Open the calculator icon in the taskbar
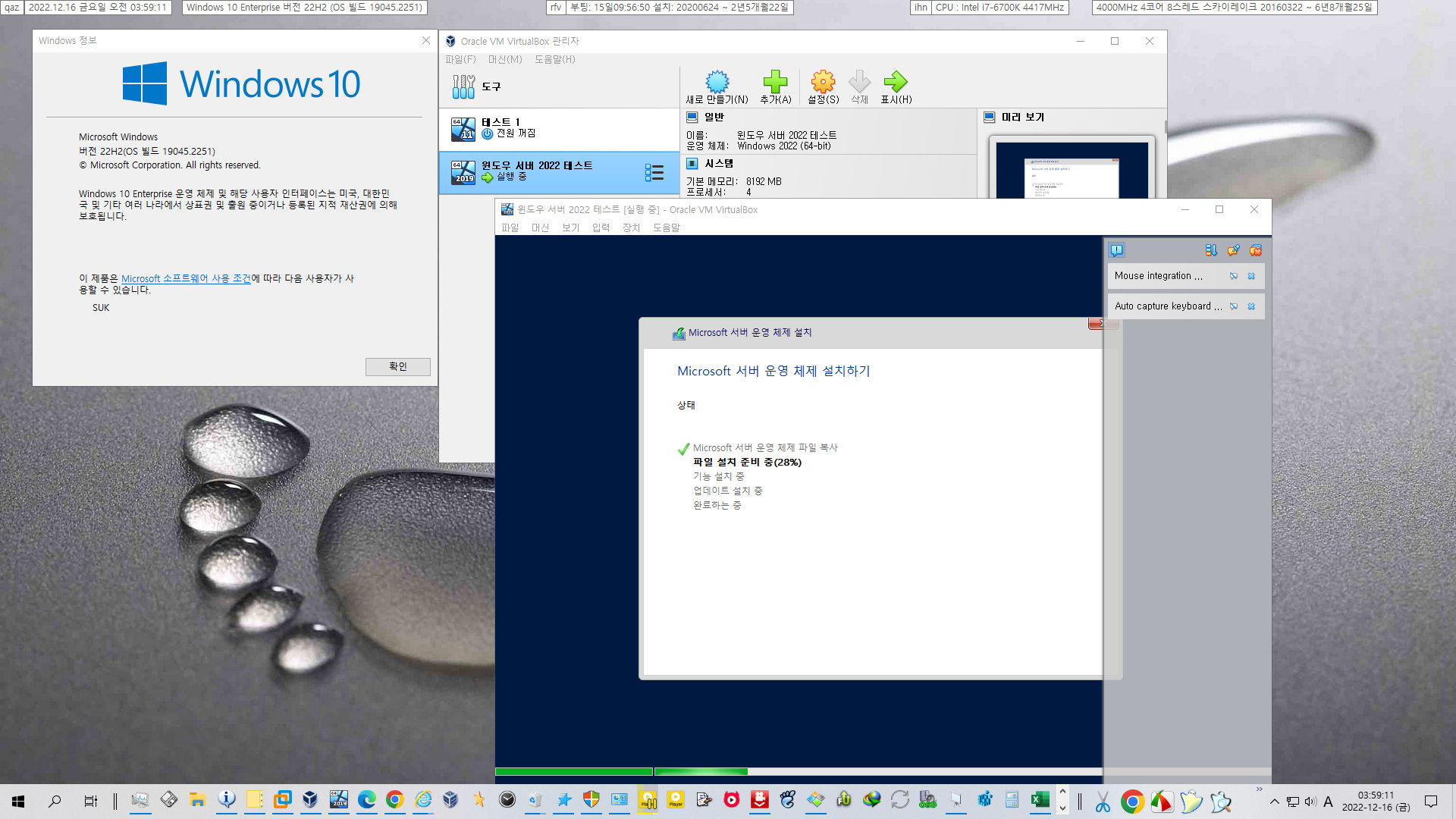Image resolution: width=1456 pixels, height=819 pixels. coord(1012,799)
